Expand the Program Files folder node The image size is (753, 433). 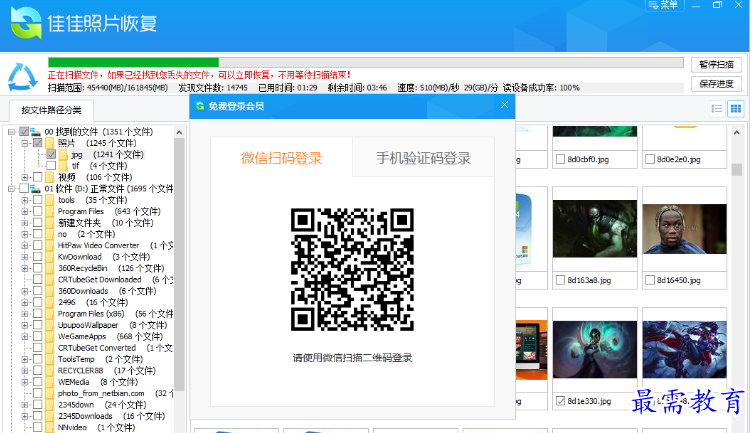pos(24,211)
